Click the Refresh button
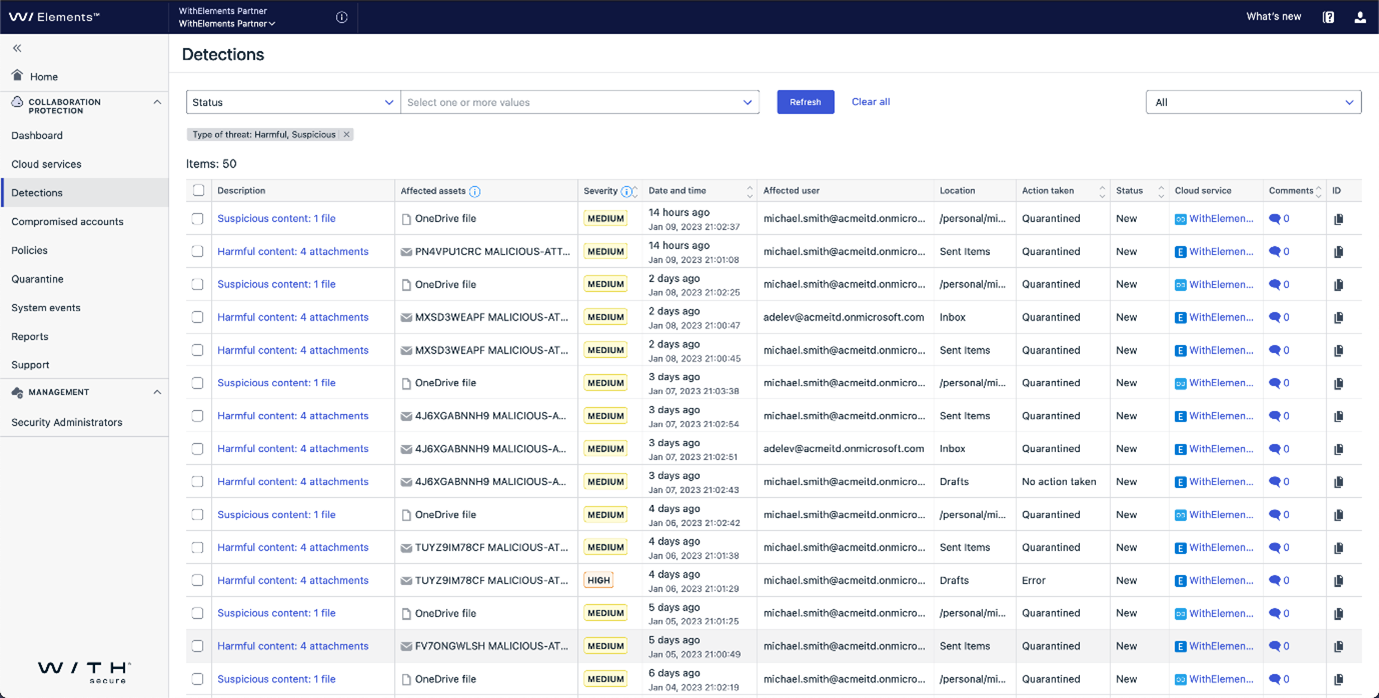The height and width of the screenshot is (698, 1379). [806, 102]
